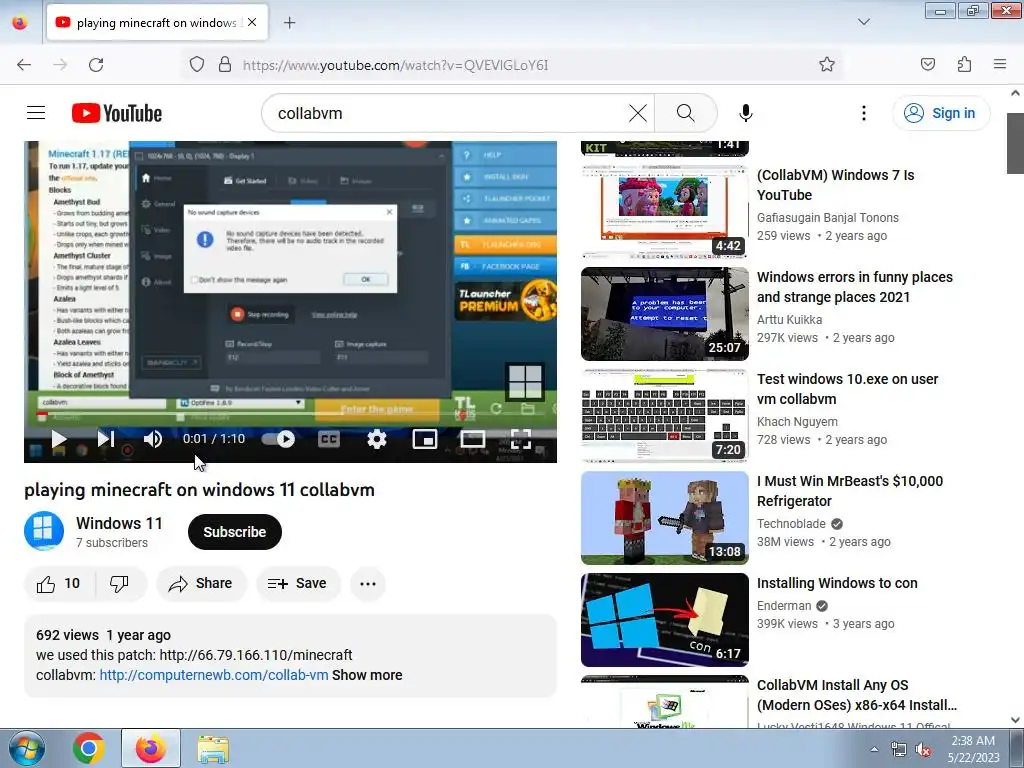The width and height of the screenshot is (1024, 768).
Task: Enter fullscreen mode
Action: coord(520,439)
